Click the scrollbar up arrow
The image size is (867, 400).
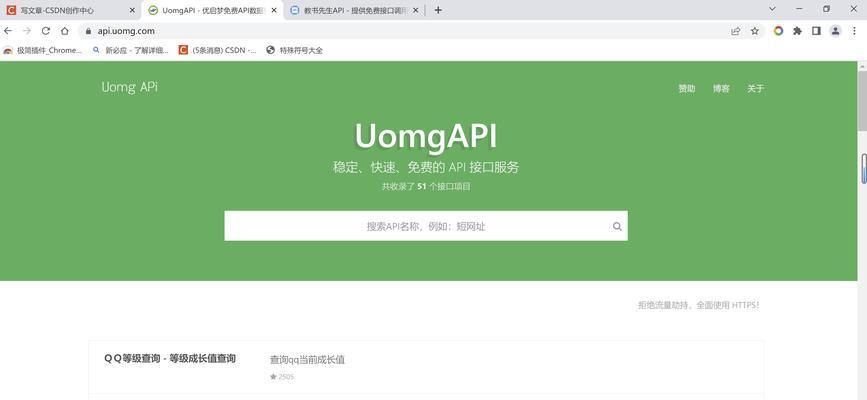[863, 66]
